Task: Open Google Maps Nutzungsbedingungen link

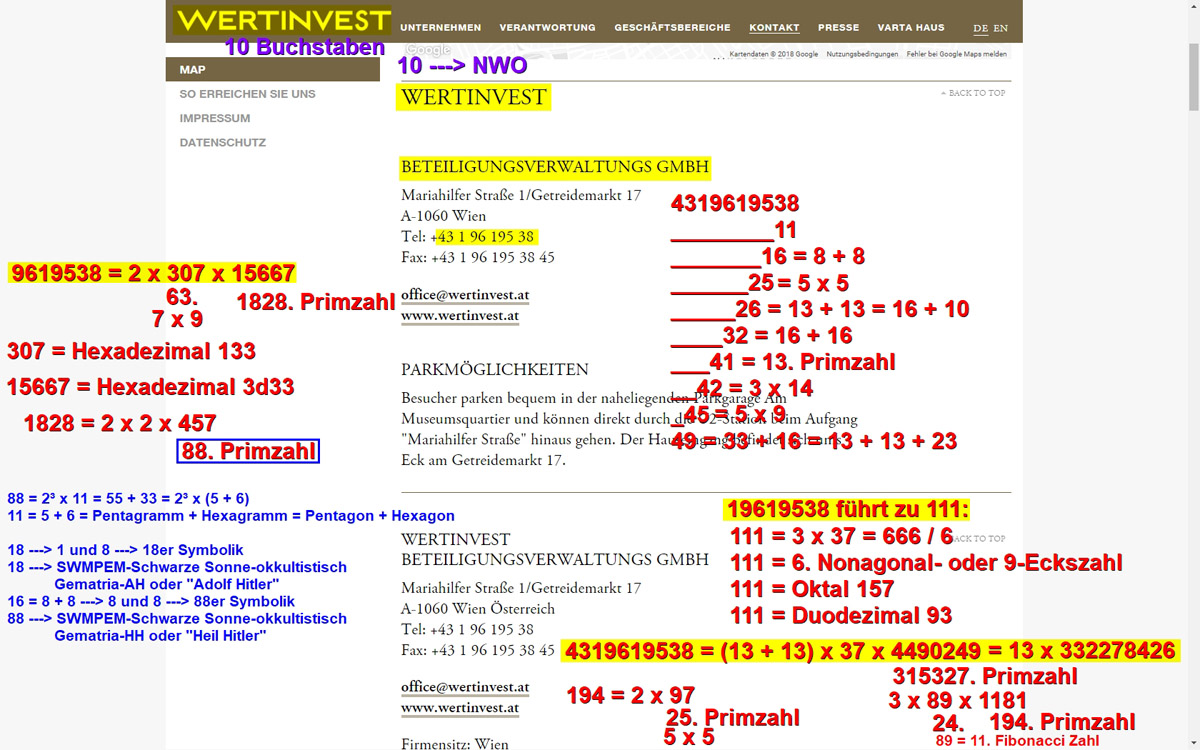Action: pos(862,54)
